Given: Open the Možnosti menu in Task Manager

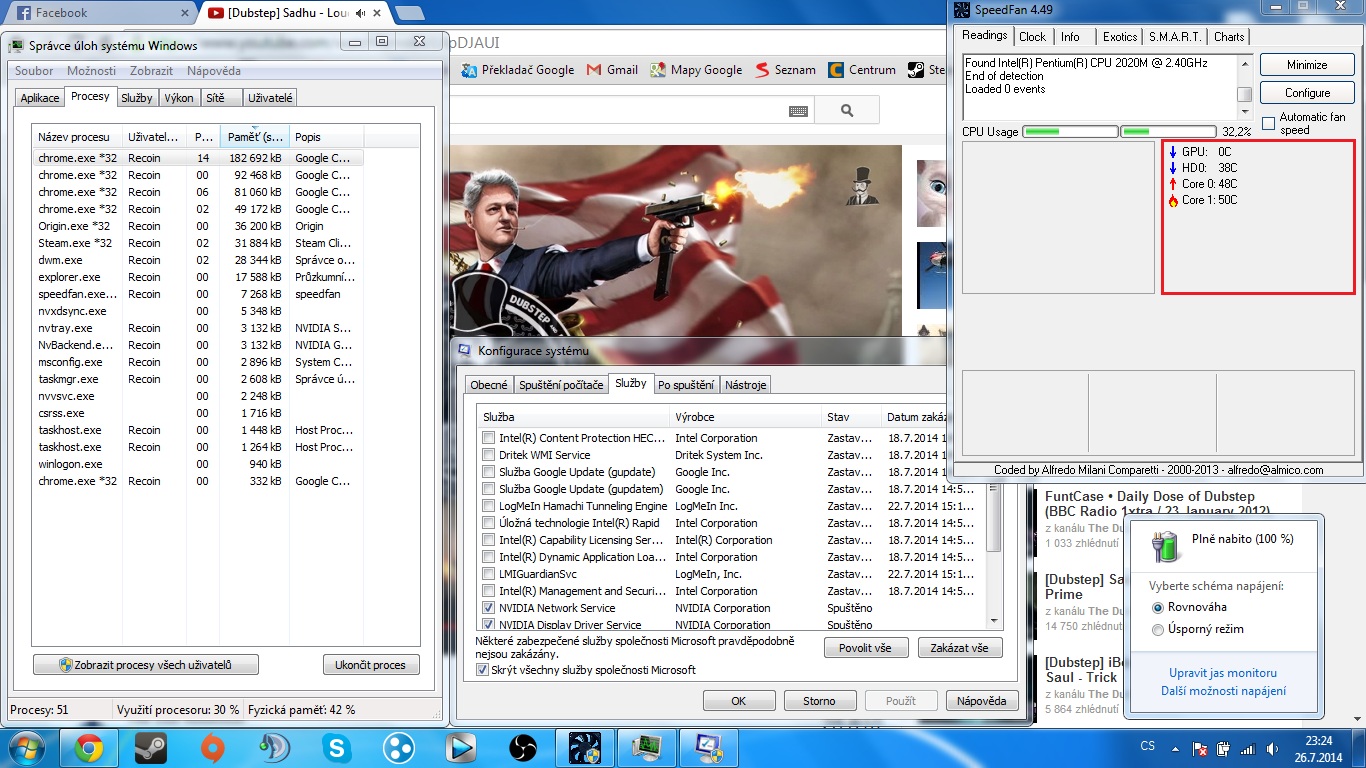Looking at the screenshot, I should coord(91,71).
